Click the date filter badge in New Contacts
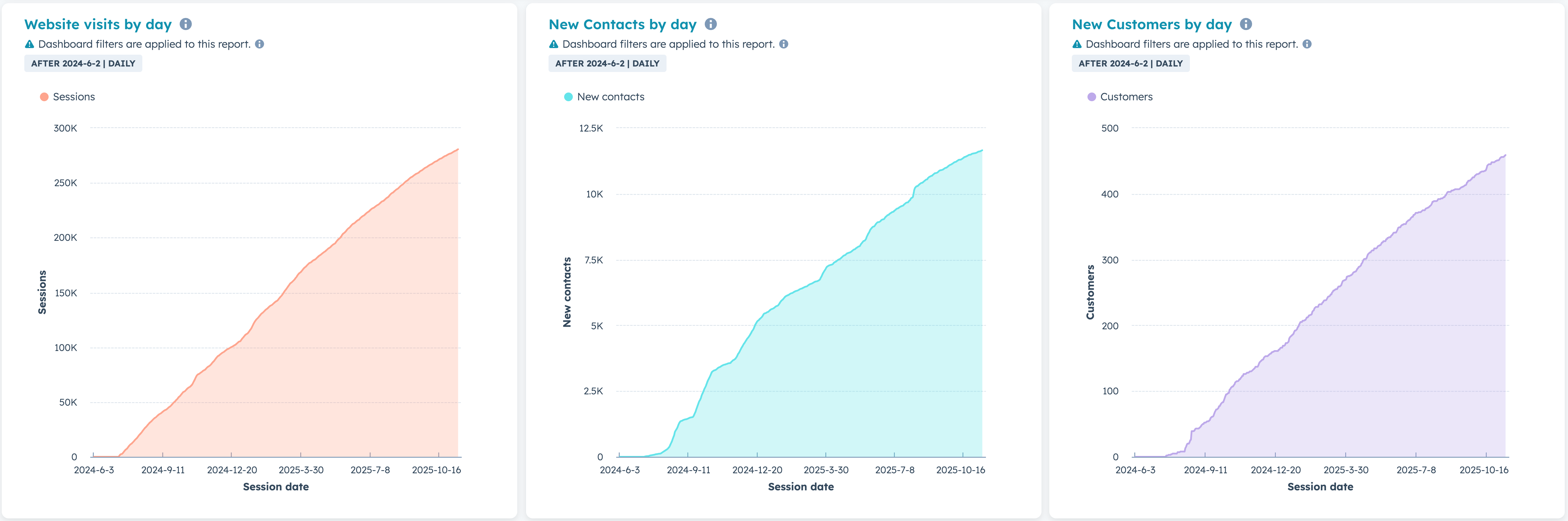This screenshot has height=521, width=1568. (x=607, y=63)
